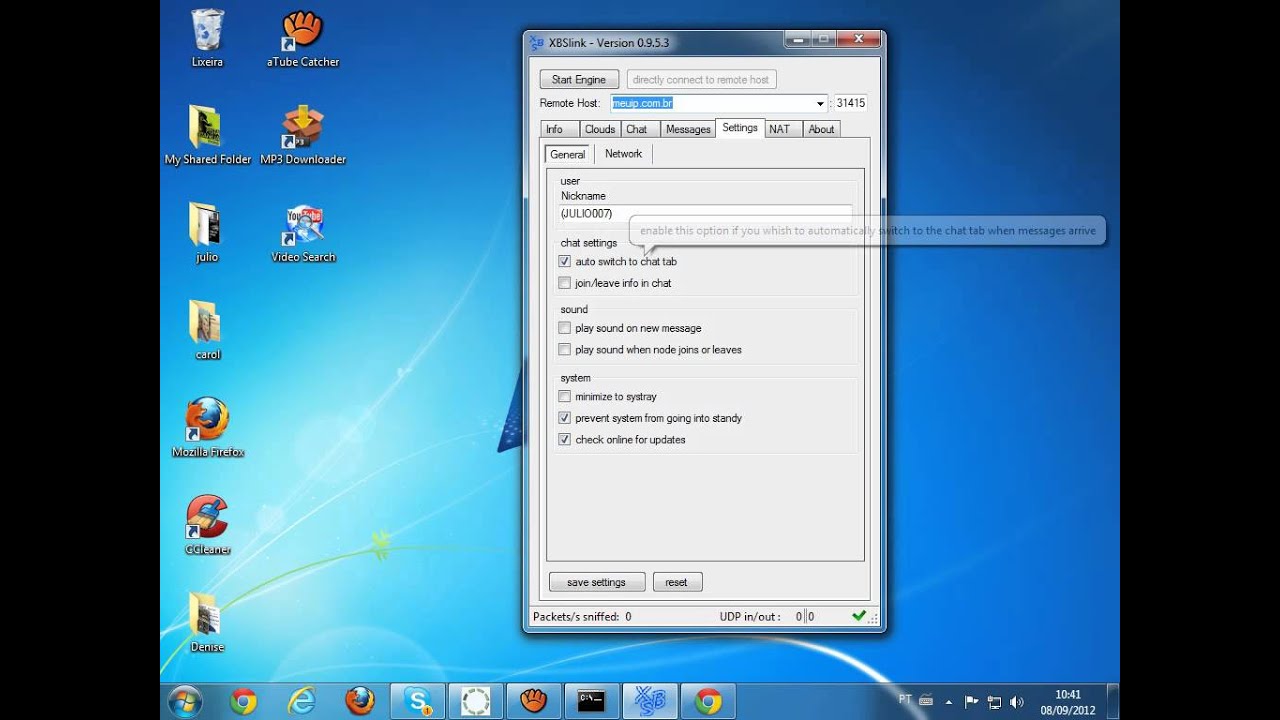Switch to the About tab
Screen dimensions: 1280x720
tap(821, 129)
